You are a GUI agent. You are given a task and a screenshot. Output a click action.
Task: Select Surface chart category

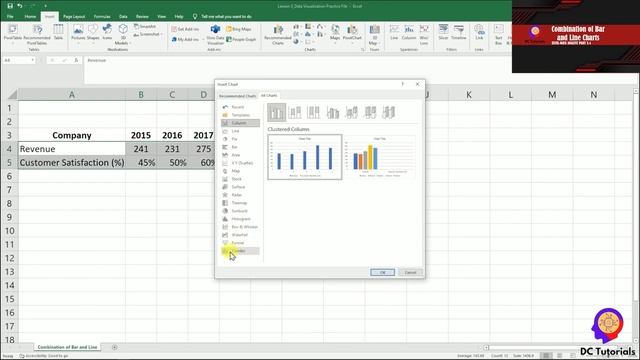coord(240,187)
